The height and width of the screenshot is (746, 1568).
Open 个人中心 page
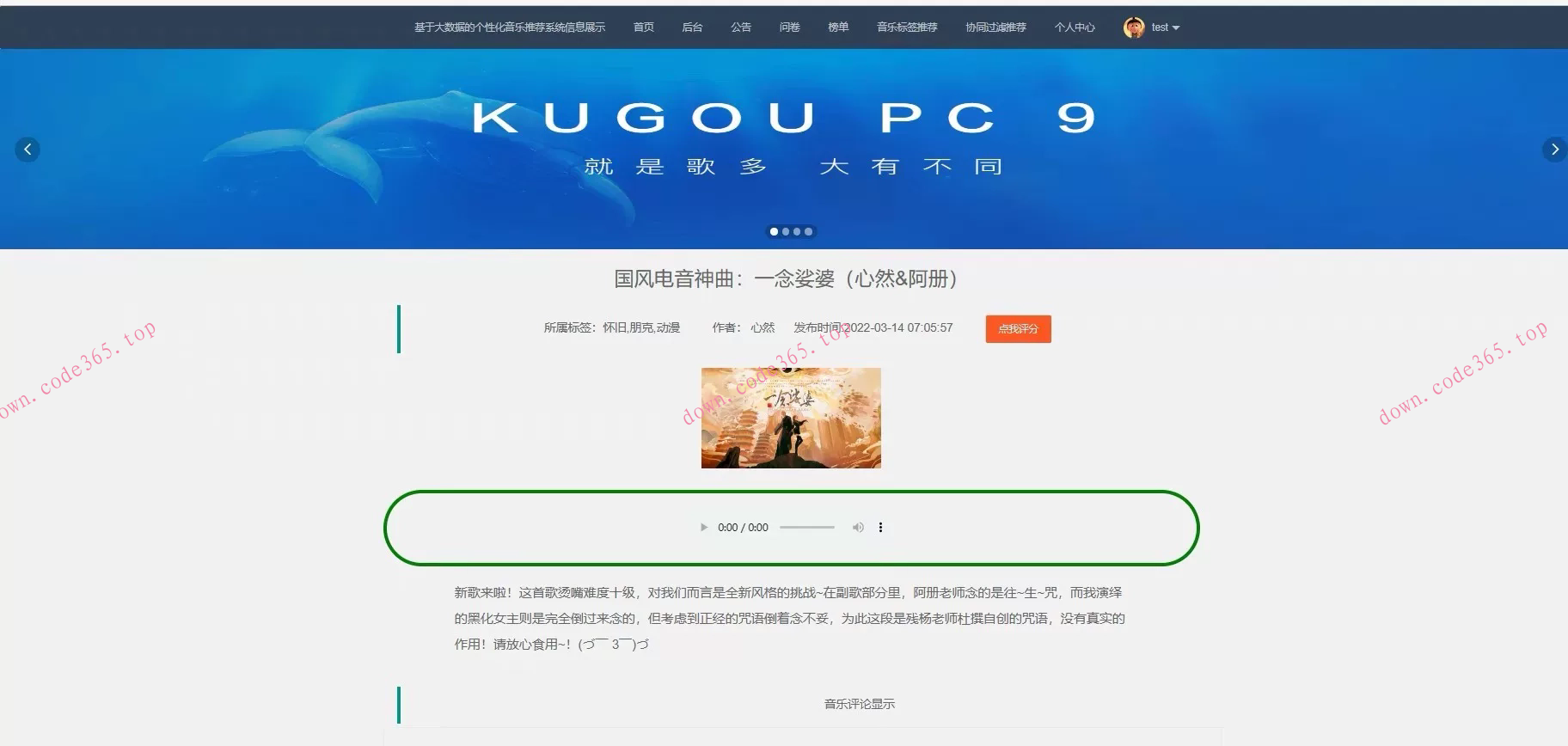click(x=1075, y=28)
